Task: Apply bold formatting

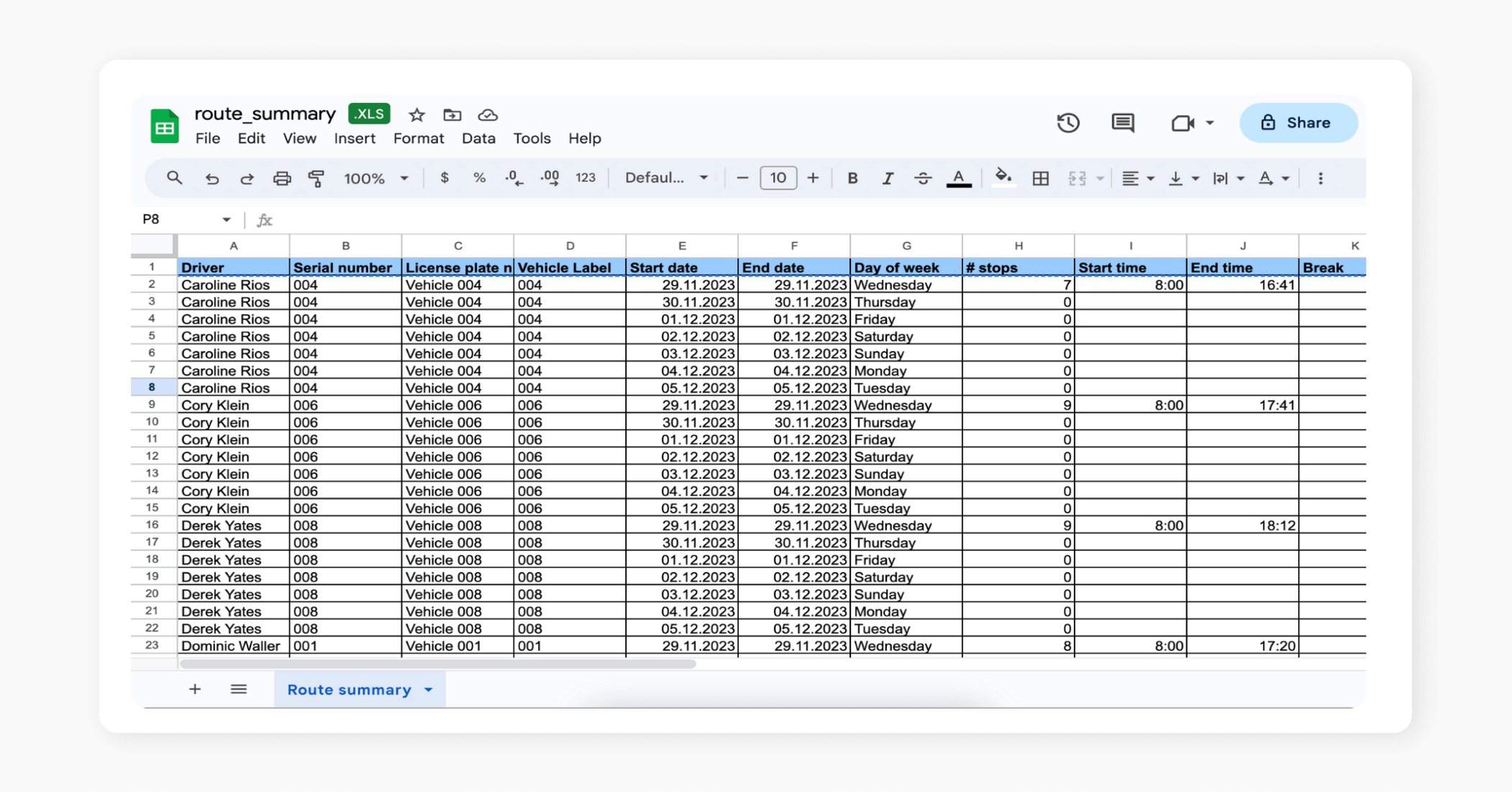Action: tap(852, 178)
